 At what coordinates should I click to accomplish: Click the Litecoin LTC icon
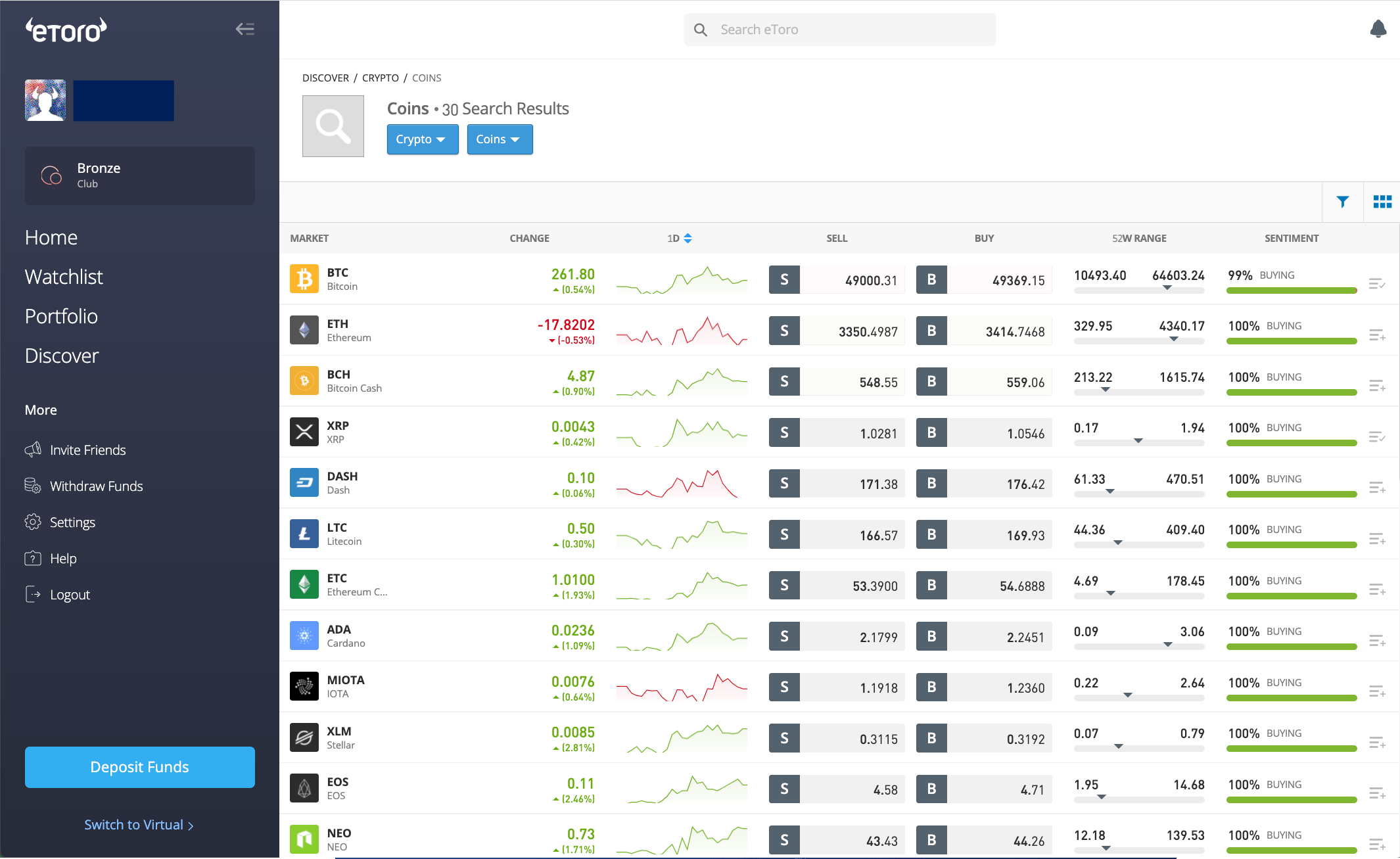(x=304, y=534)
